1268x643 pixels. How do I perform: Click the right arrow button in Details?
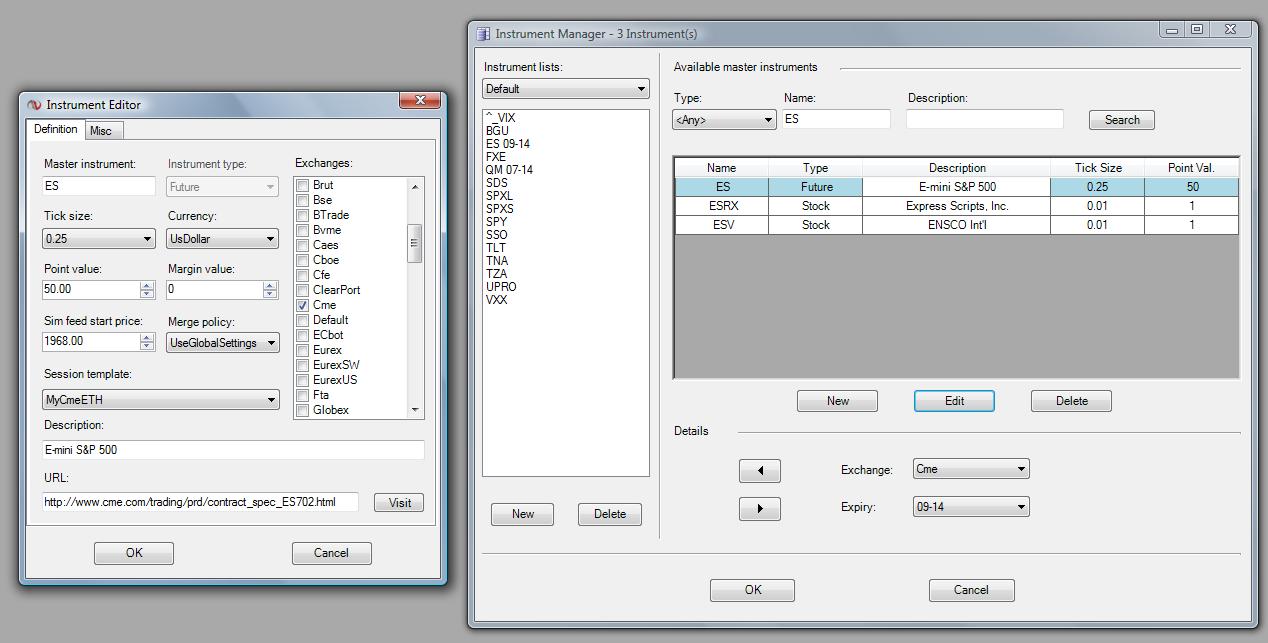[x=759, y=509]
